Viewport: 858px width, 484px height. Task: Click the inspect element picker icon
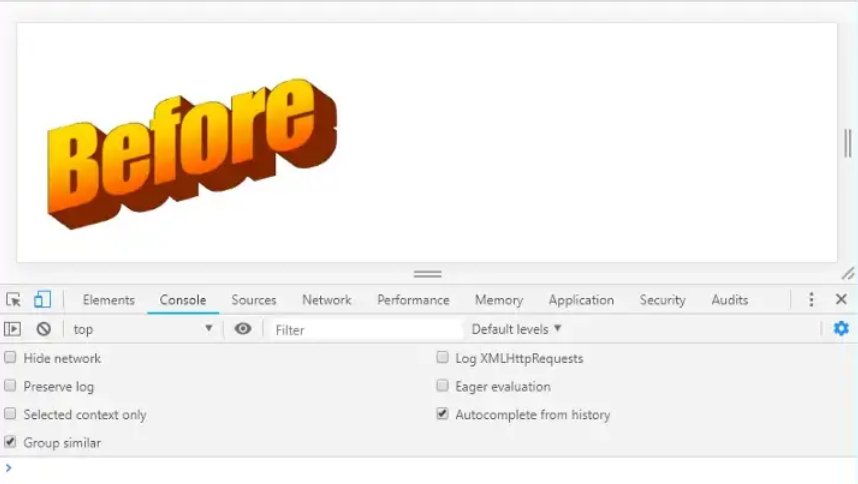13,300
